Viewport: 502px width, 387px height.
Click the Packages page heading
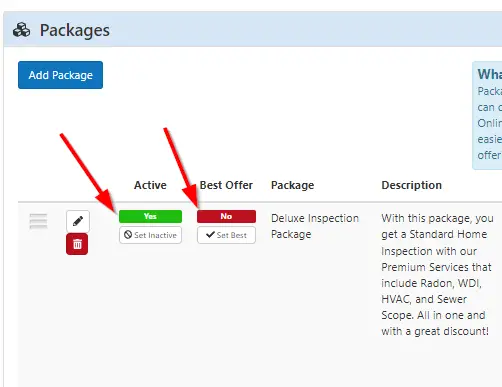tap(75, 30)
